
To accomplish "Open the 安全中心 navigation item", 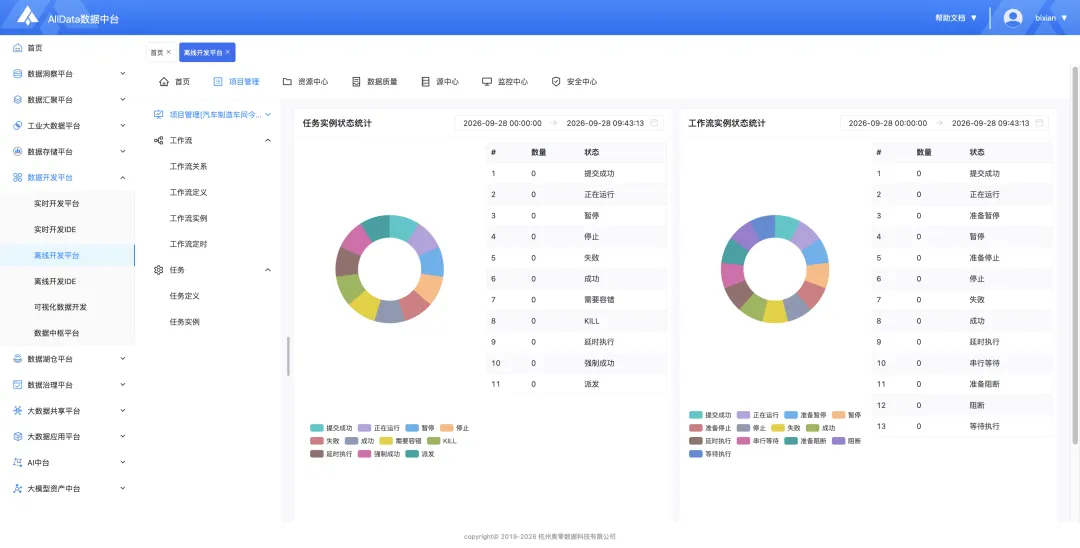I will coord(574,81).
